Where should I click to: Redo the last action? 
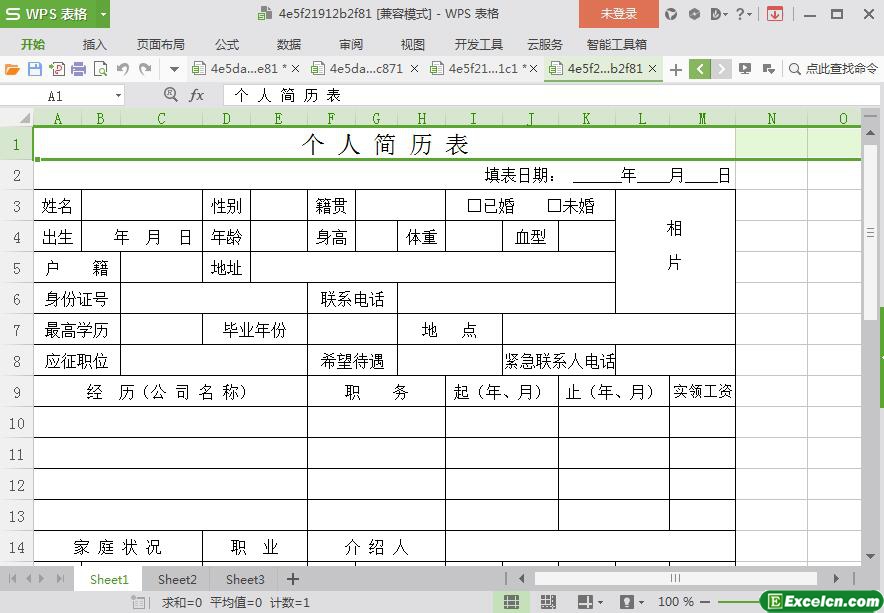coord(145,69)
